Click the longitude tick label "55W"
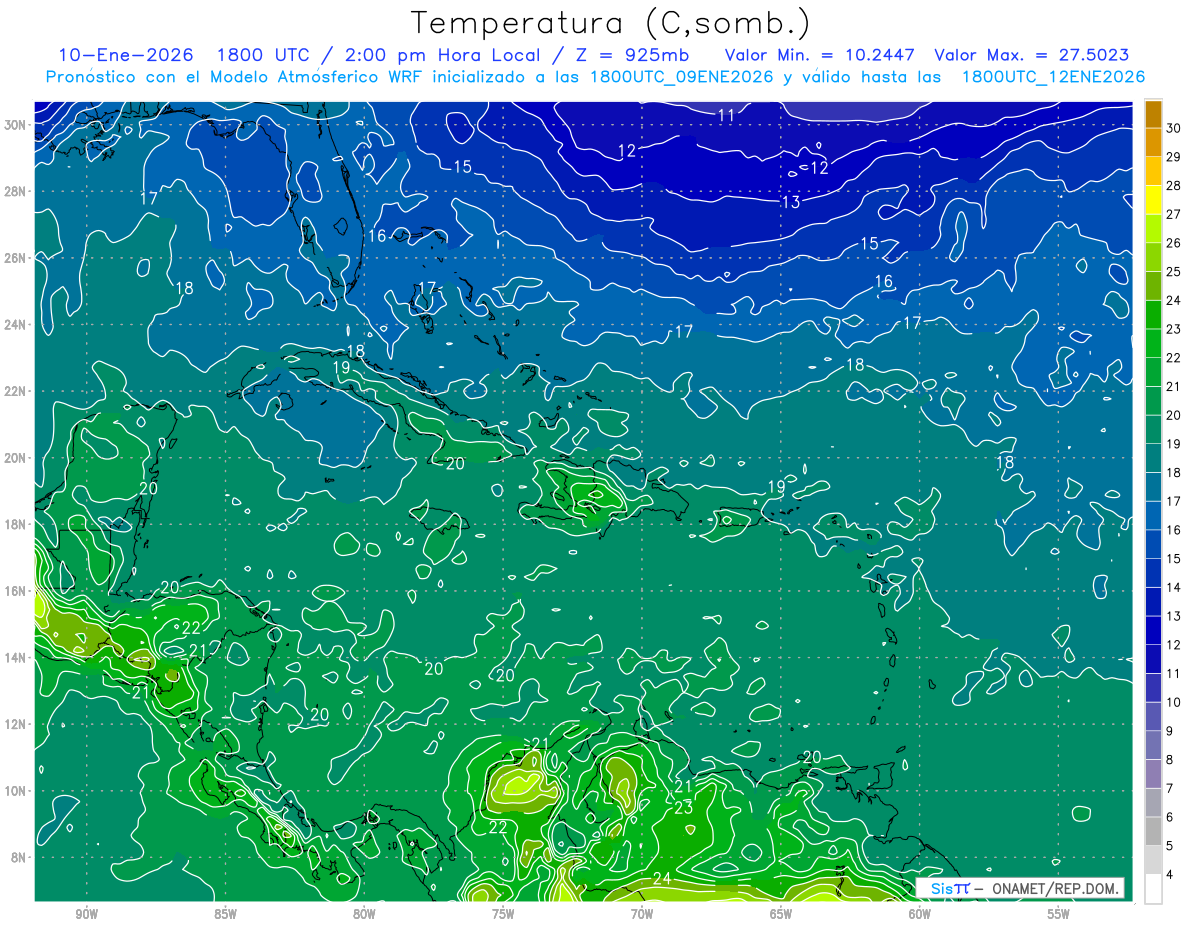Viewport: 1200px width, 927px height. click(1059, 914)
